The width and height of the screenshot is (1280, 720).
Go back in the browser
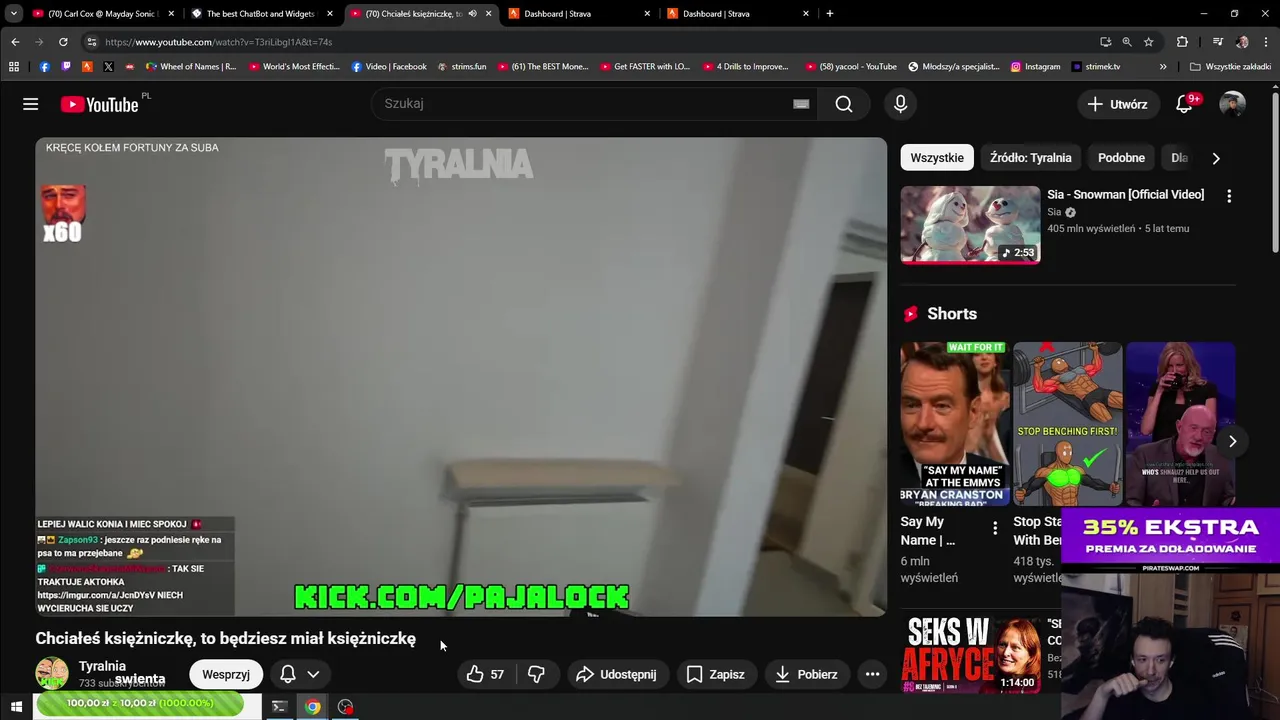[15, 42]
